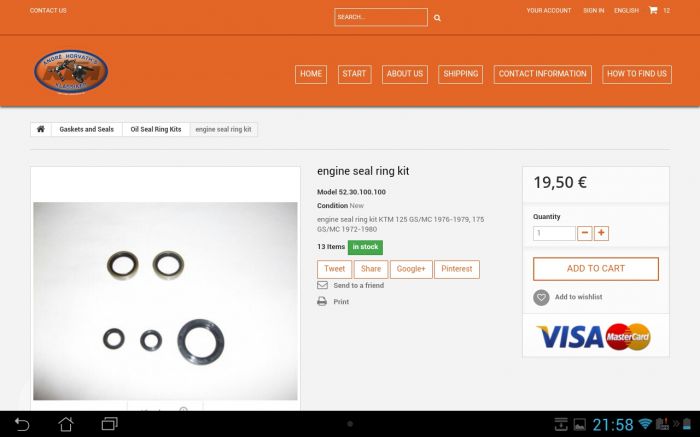This screenshot has height=437, width=700.
Task: Open the English language selector
Action: coord(626,10)
